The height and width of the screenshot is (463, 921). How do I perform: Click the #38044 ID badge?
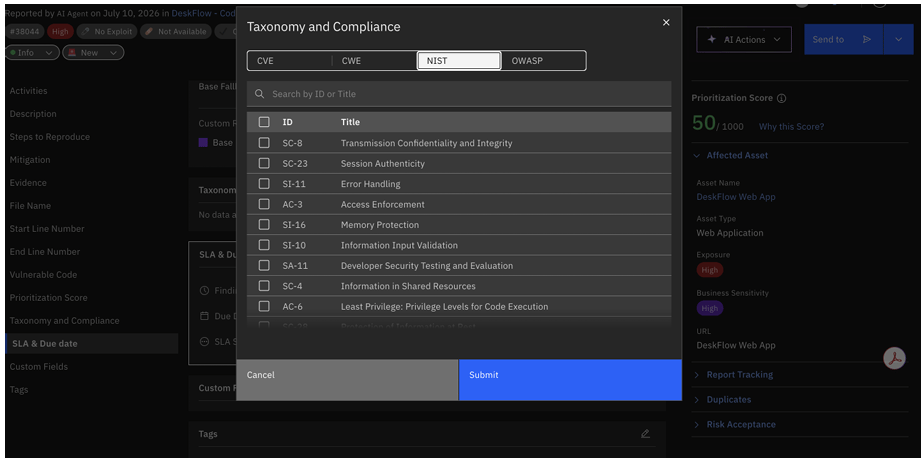tap(25, 31)
